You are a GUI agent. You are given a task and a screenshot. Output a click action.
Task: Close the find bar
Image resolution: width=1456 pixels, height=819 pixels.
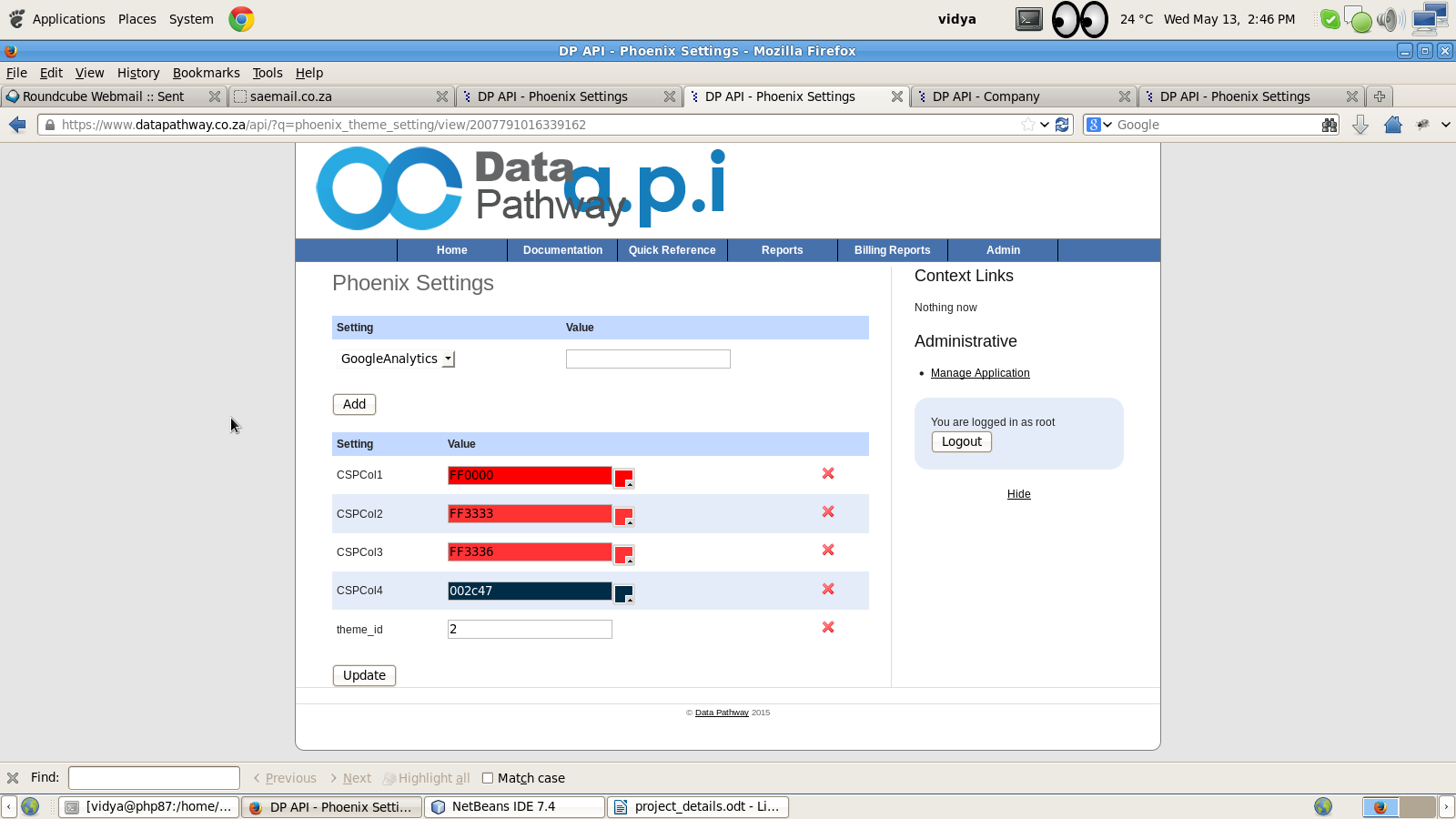[x=13, y=778]
